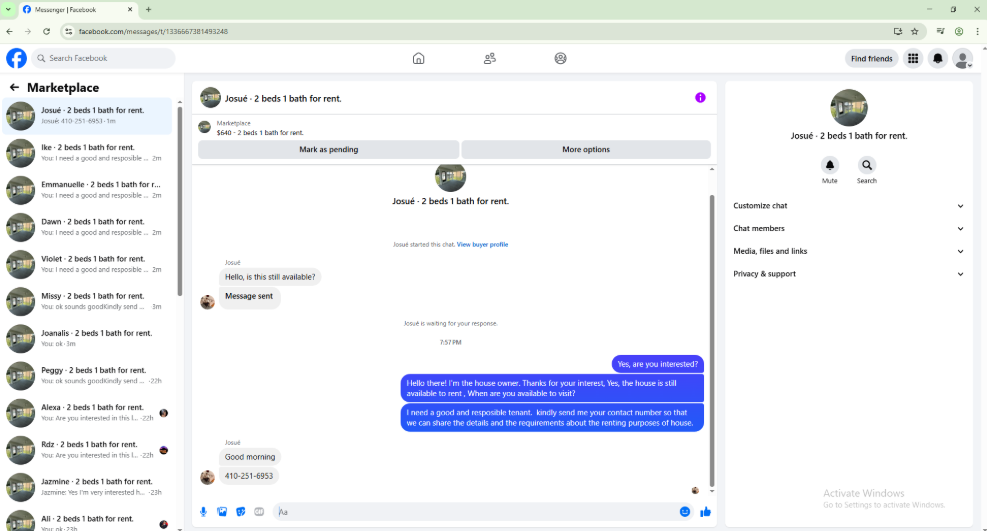Open the account profile avatar menu

[962, 59]
